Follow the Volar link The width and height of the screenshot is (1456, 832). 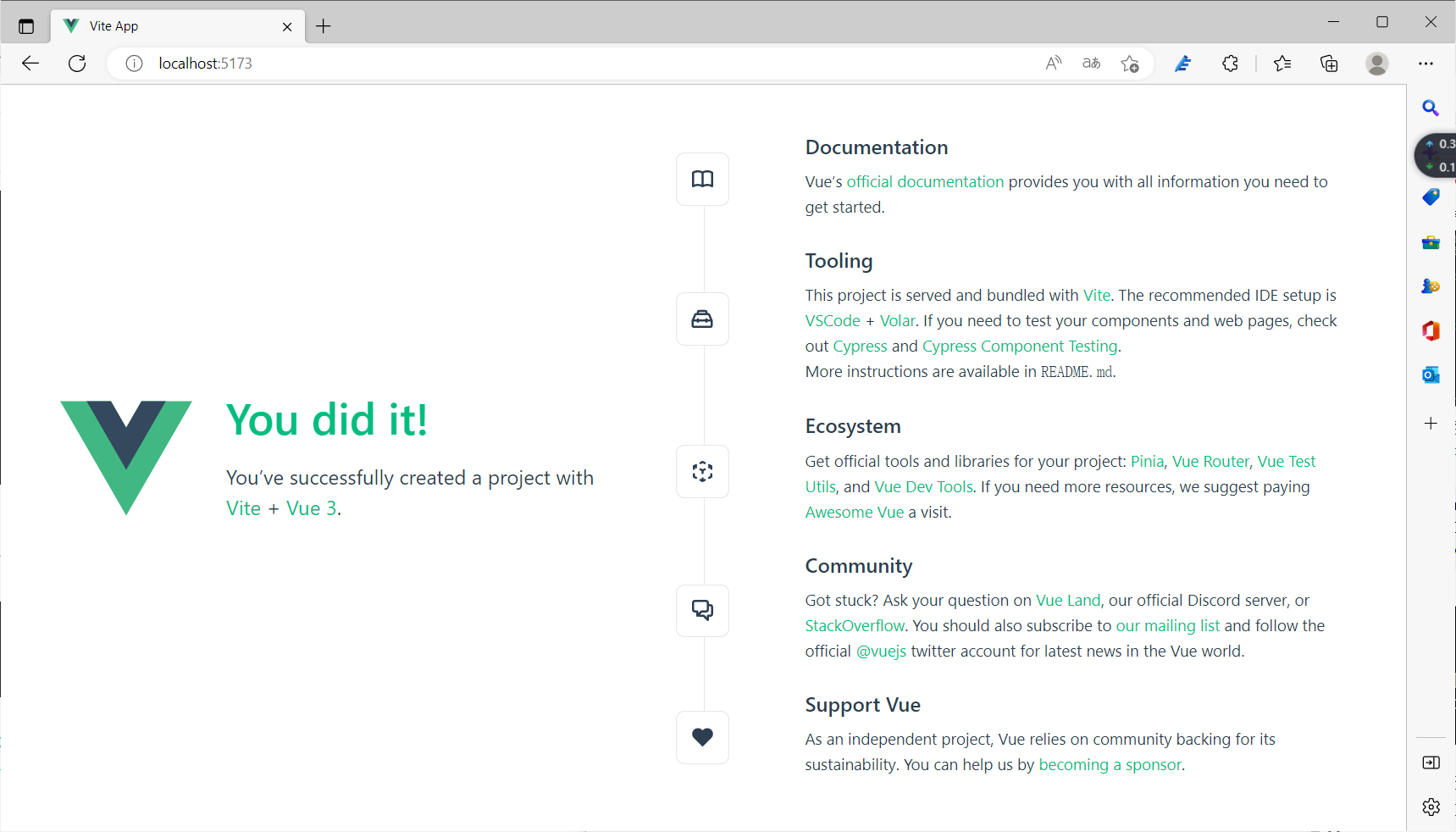(x=897, y=320)
